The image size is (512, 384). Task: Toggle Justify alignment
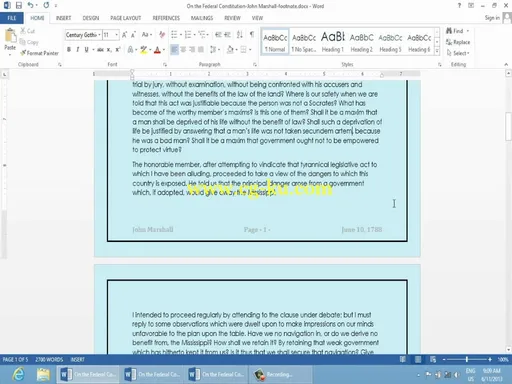pos(201,50)
